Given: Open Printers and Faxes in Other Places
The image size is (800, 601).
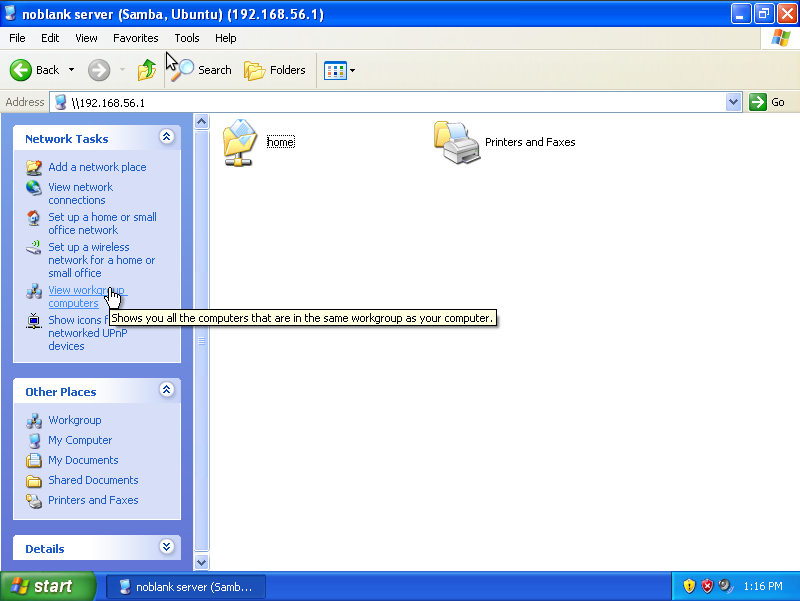Looking at the screenshot, I should click(93, 500).
